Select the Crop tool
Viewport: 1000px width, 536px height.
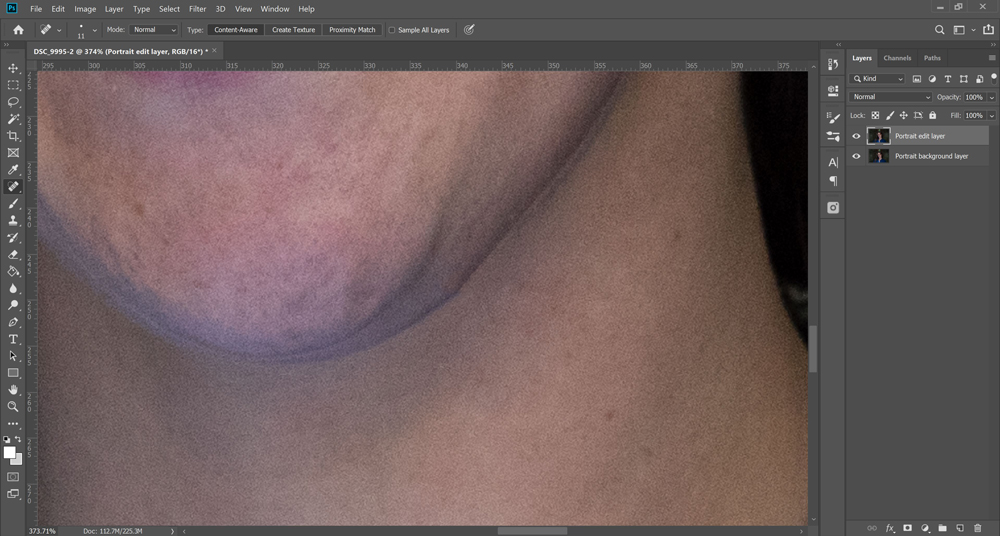coord(13,136)
